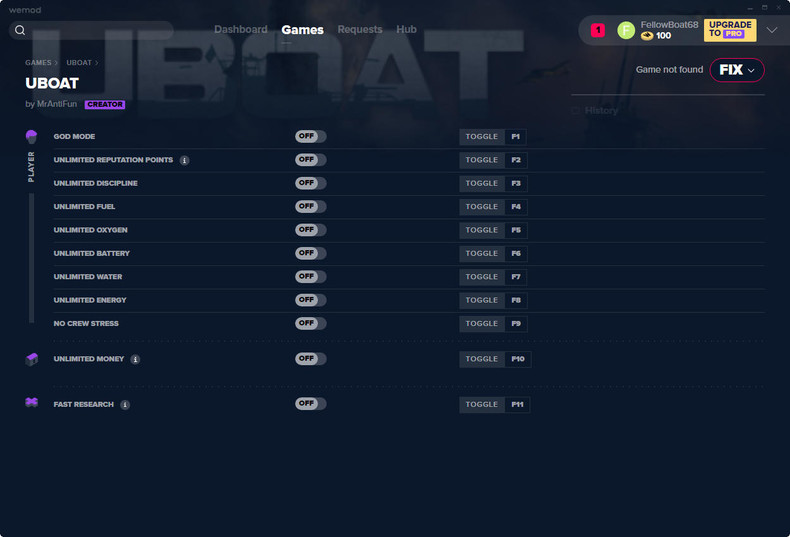Click Unlimited Reputation Points F2 hotkey

(x=516, y=160)
